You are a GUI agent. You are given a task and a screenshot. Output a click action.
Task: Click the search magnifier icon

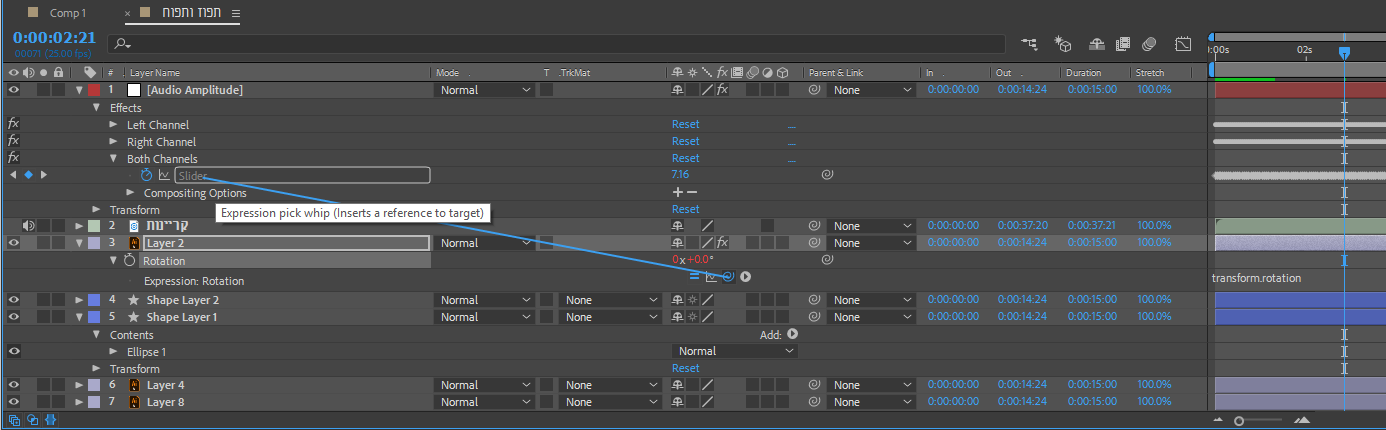coord(123,44)
